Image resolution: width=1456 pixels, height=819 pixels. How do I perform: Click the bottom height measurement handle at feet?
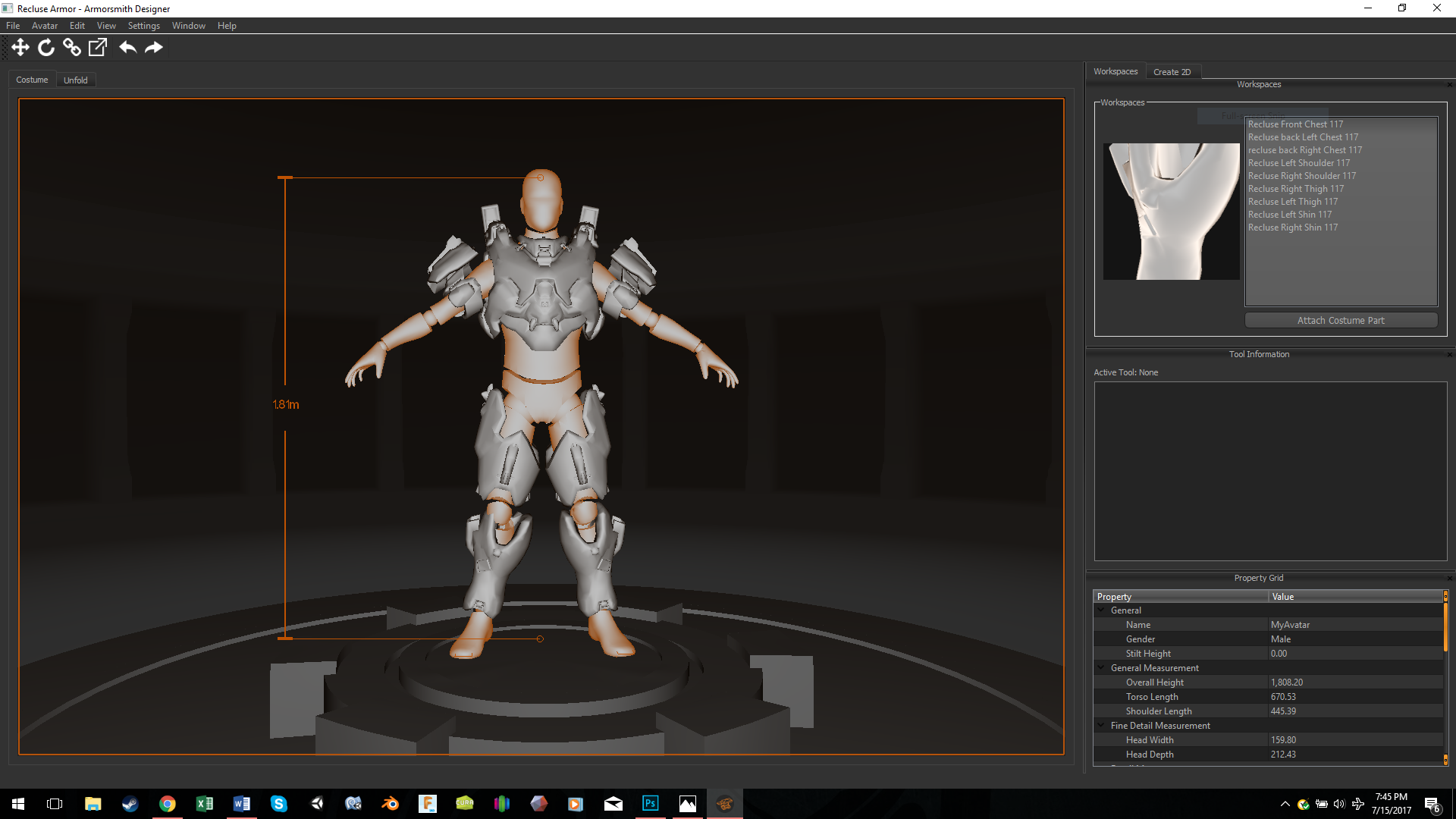pyautogui.click(x=540, y=639)
